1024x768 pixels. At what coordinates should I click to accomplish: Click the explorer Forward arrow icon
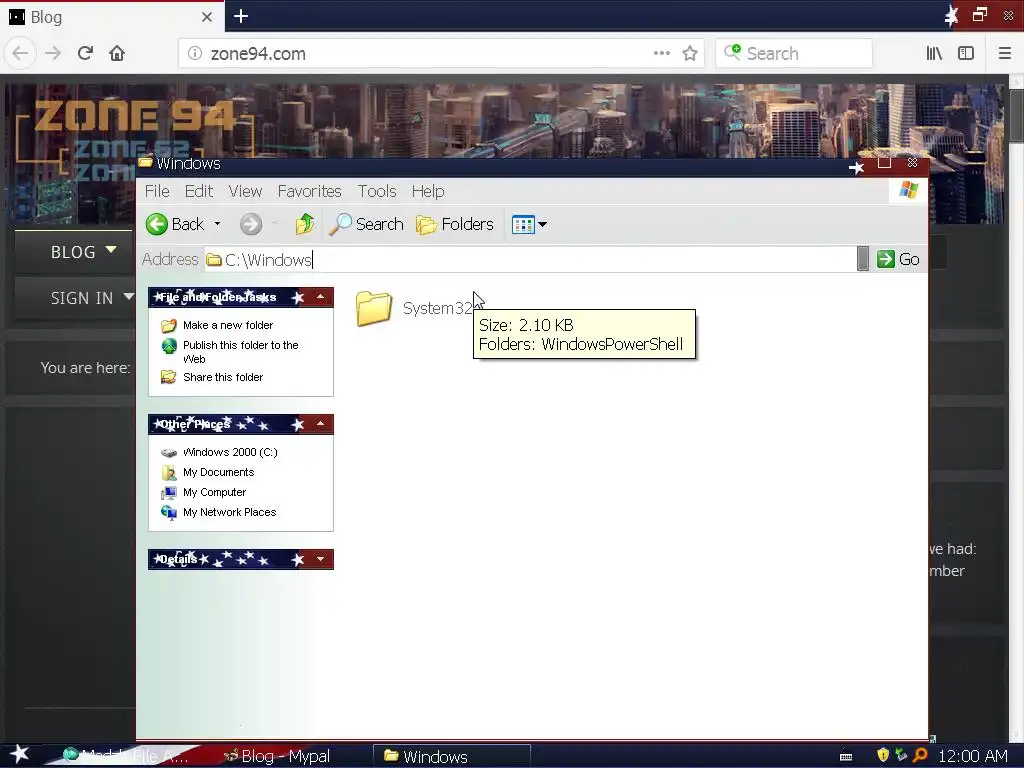(251, 224)
